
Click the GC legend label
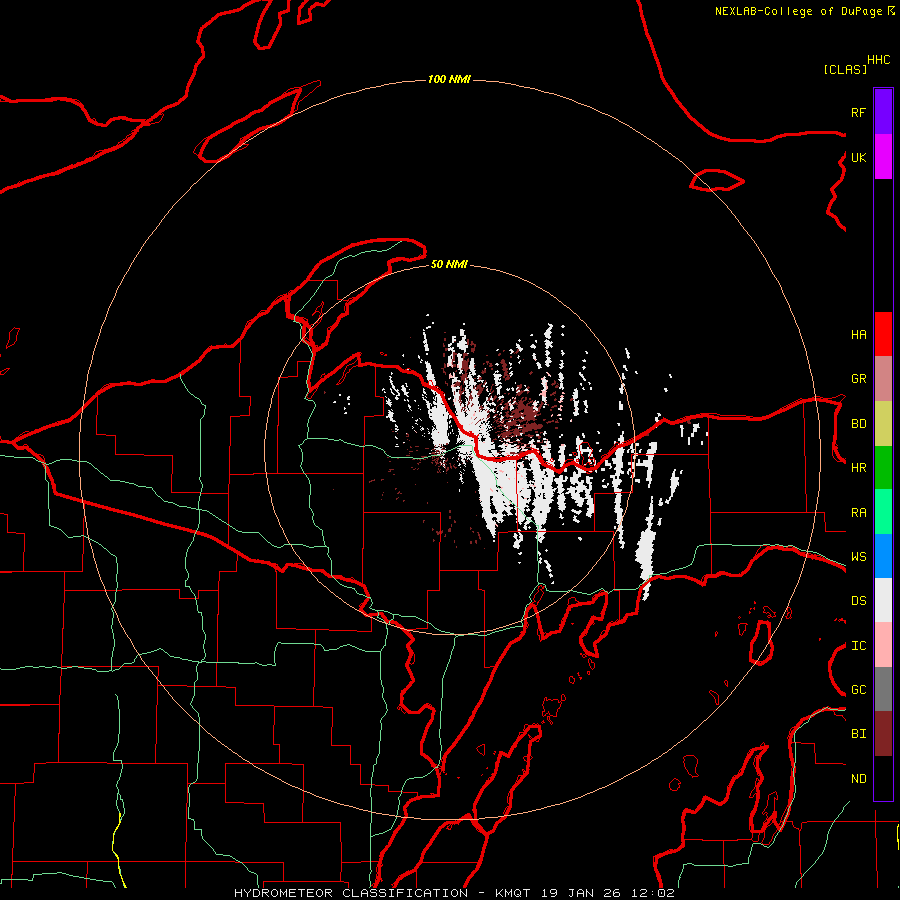click(858, 690)
